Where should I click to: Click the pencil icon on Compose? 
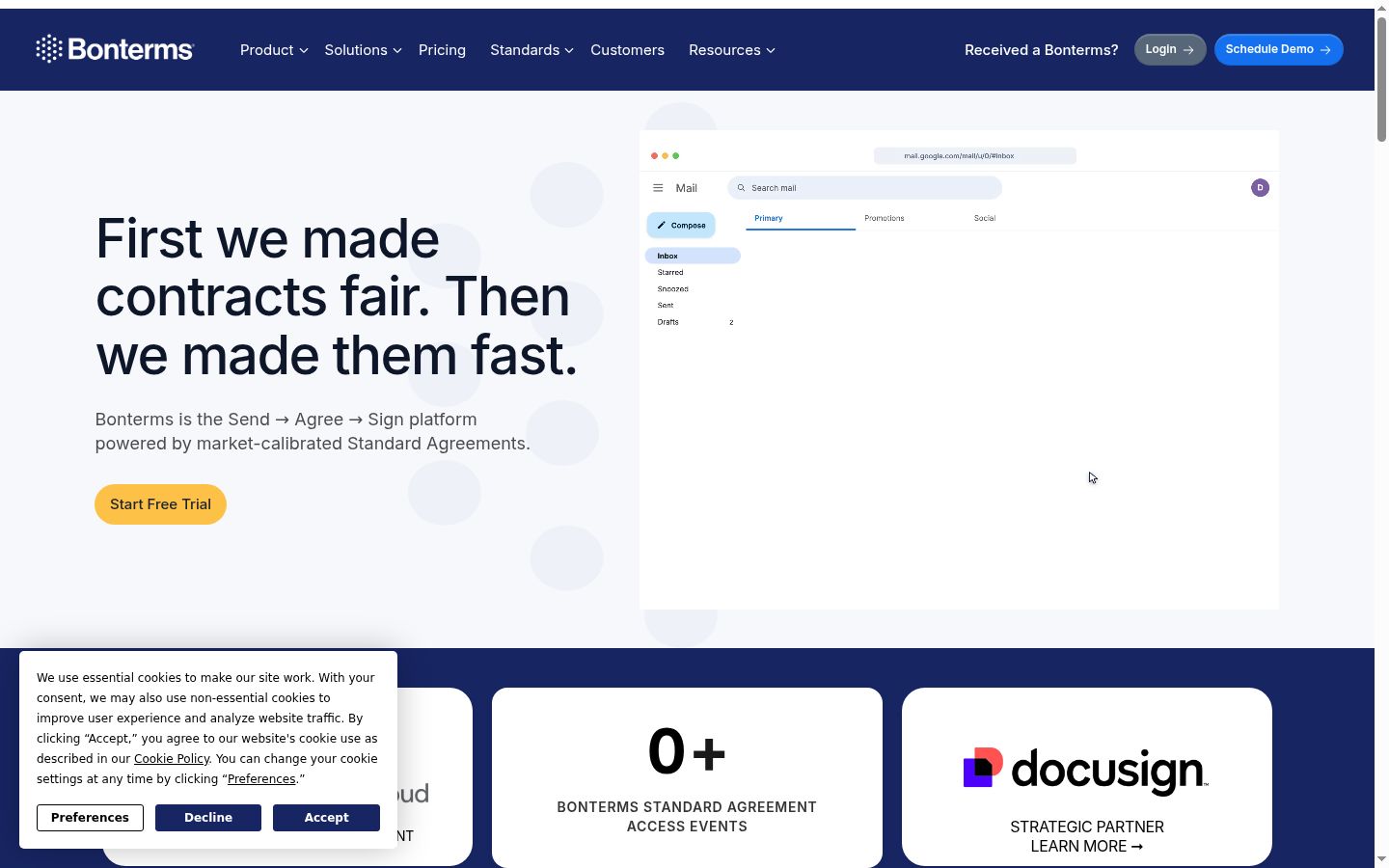coord(661,226)
